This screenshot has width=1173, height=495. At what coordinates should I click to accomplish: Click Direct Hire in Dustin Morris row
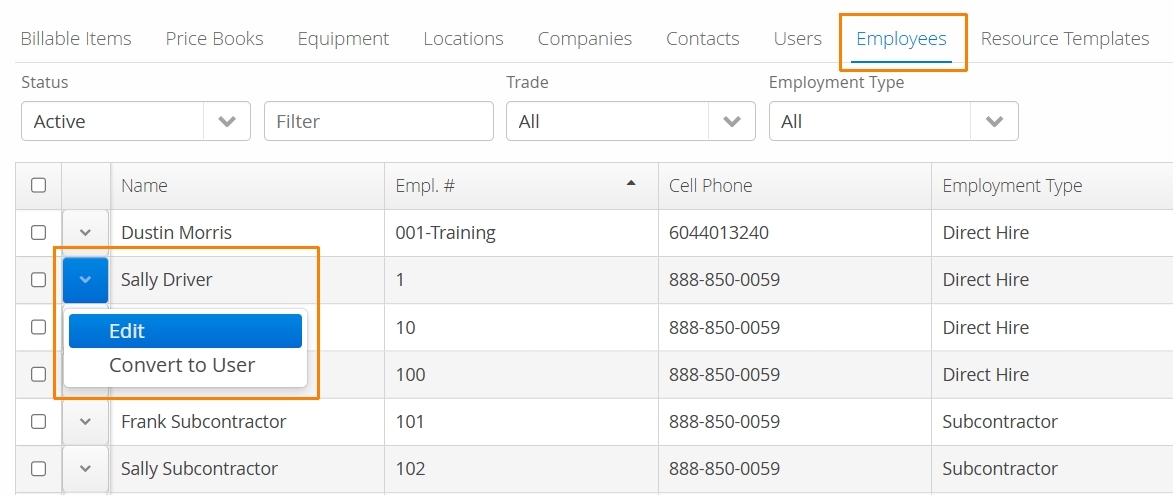(x=986, y=233)
